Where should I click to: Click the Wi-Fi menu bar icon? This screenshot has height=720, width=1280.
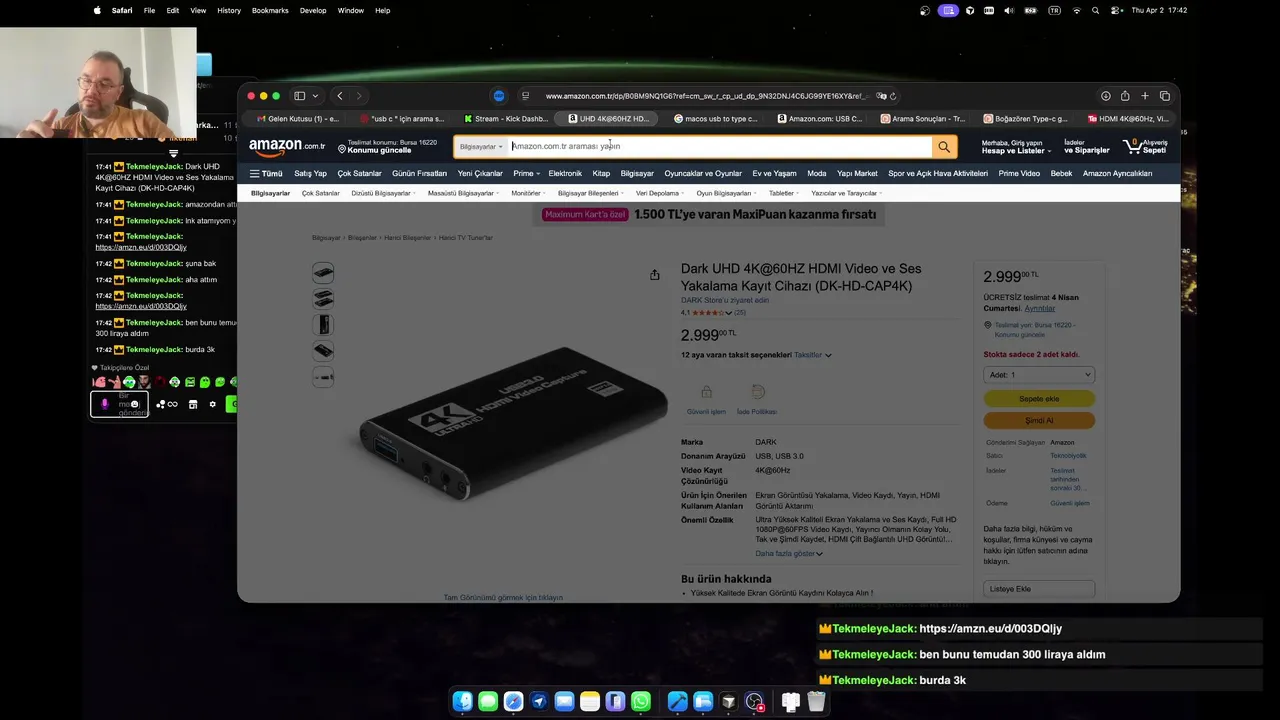click(x=1076, y=10)
